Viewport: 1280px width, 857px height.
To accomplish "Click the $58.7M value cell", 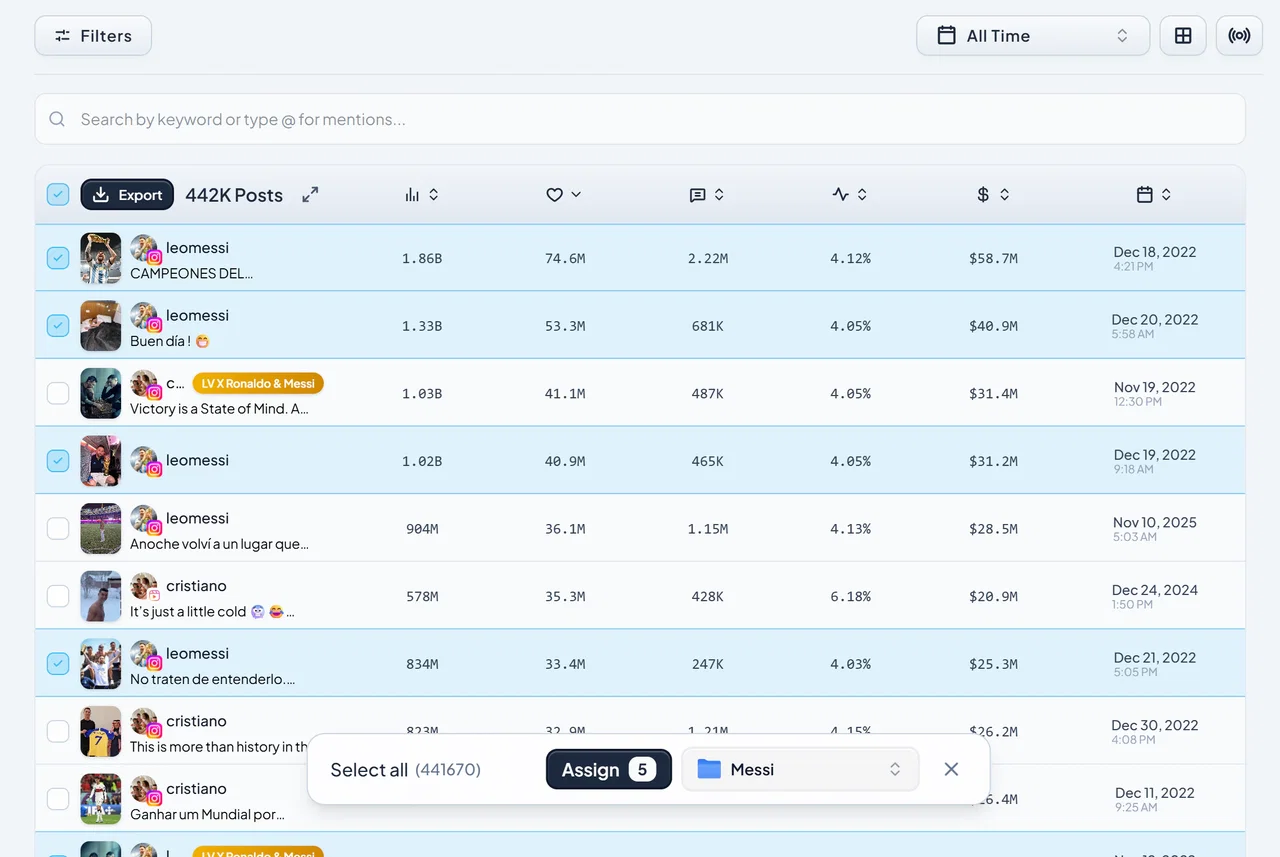I will pos(993,258).
